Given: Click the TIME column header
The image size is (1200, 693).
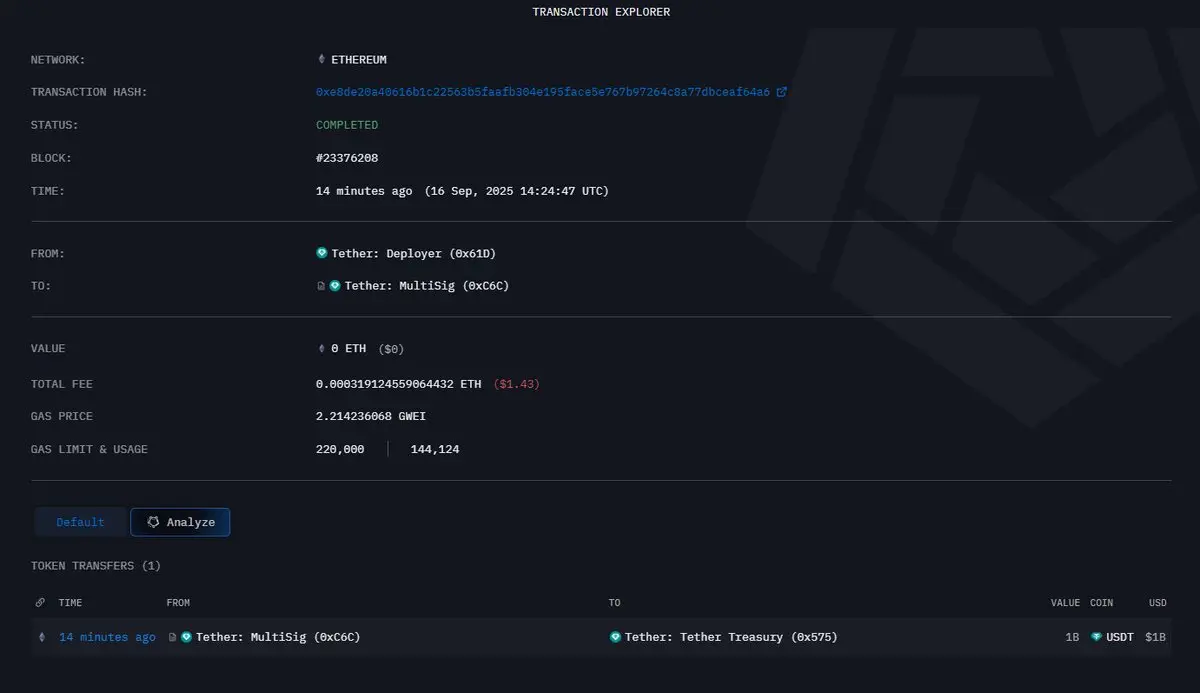Looking at the screenshot, I should pos(71,603).
